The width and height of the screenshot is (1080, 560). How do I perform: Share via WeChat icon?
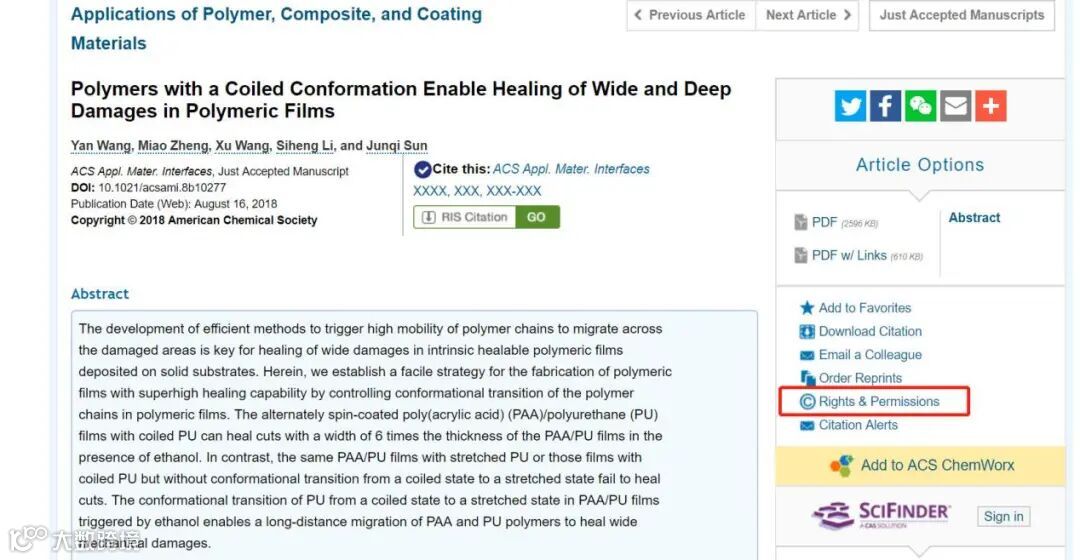[921, 106]
